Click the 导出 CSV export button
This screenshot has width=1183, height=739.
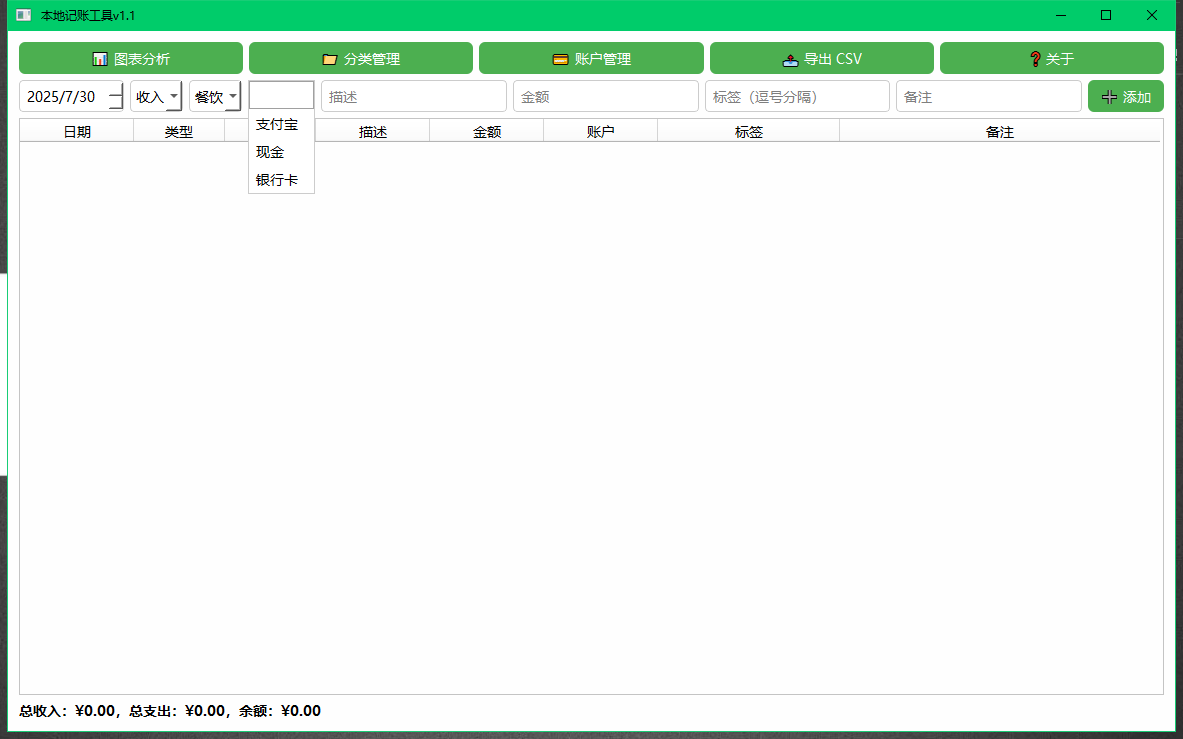(821, 58)
